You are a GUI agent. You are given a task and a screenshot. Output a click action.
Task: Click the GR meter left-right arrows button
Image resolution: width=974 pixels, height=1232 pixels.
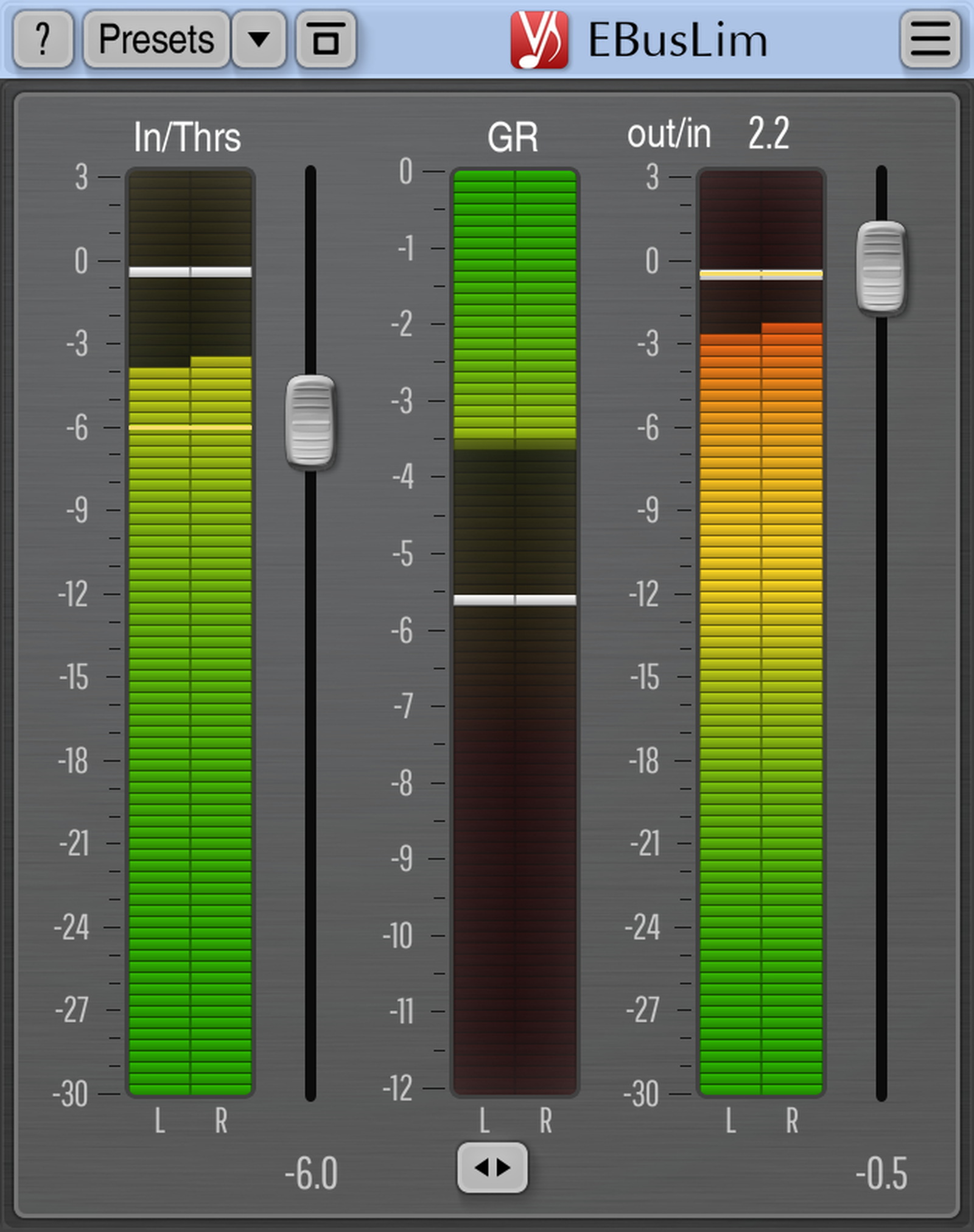tap(492, 1167)
